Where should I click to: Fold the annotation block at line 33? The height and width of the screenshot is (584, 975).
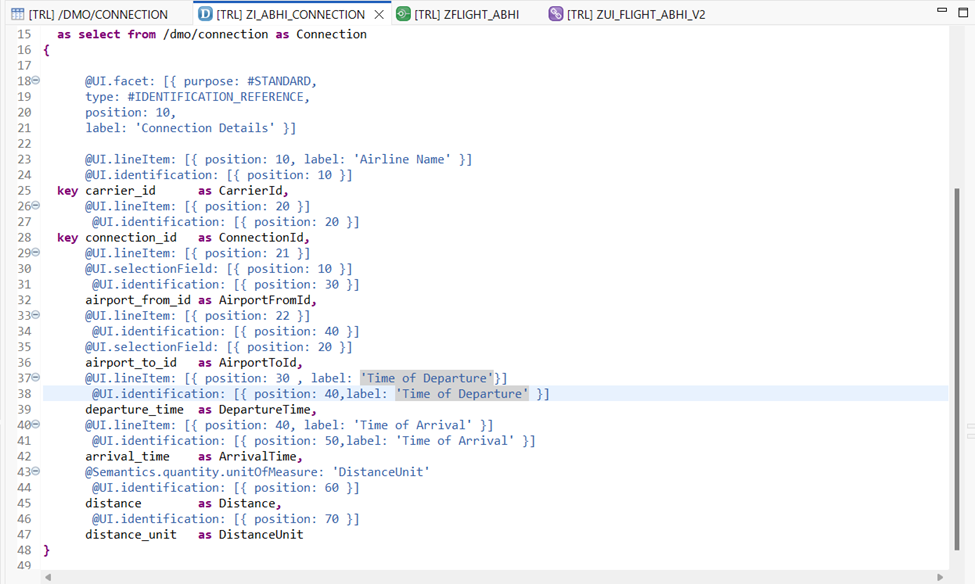(x=36, y=315)
